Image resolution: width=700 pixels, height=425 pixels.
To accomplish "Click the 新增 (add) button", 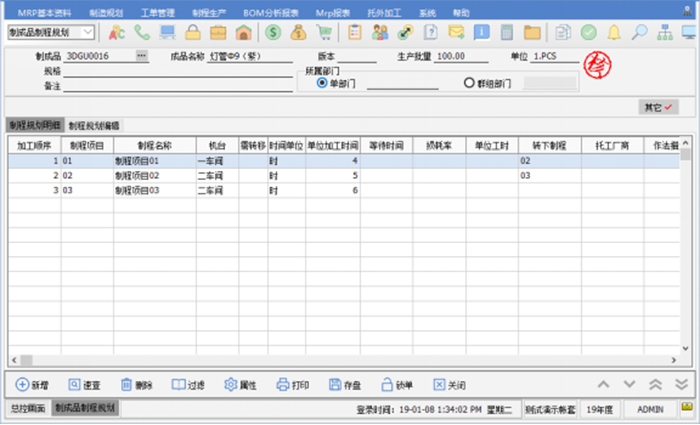I will click(33, 384).
